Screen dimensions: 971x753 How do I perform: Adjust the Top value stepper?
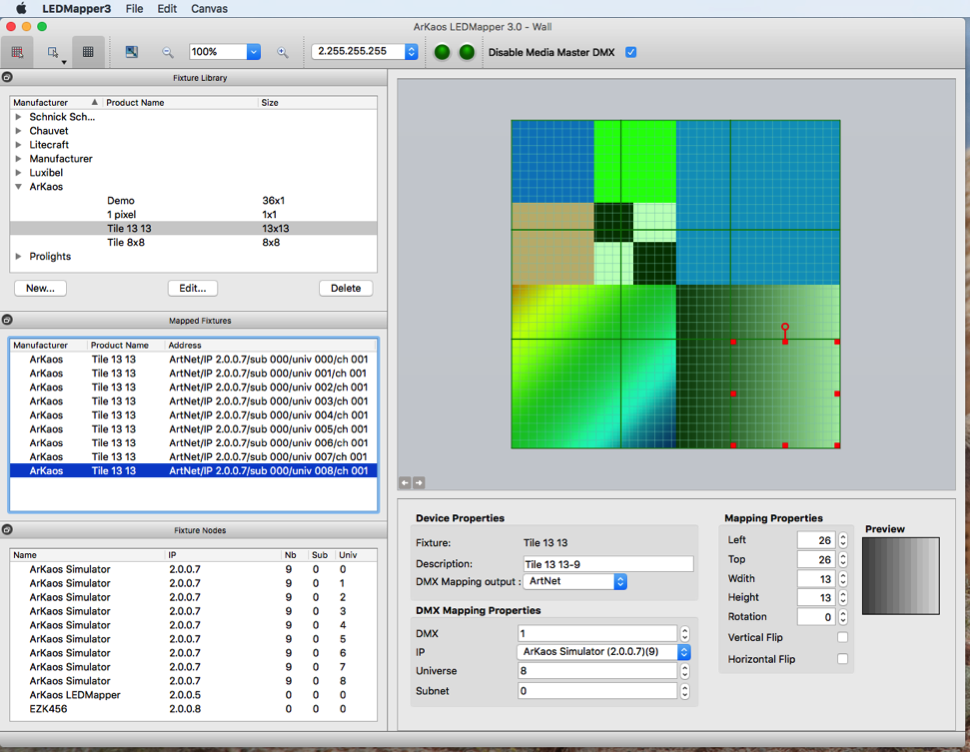(843, 559)
